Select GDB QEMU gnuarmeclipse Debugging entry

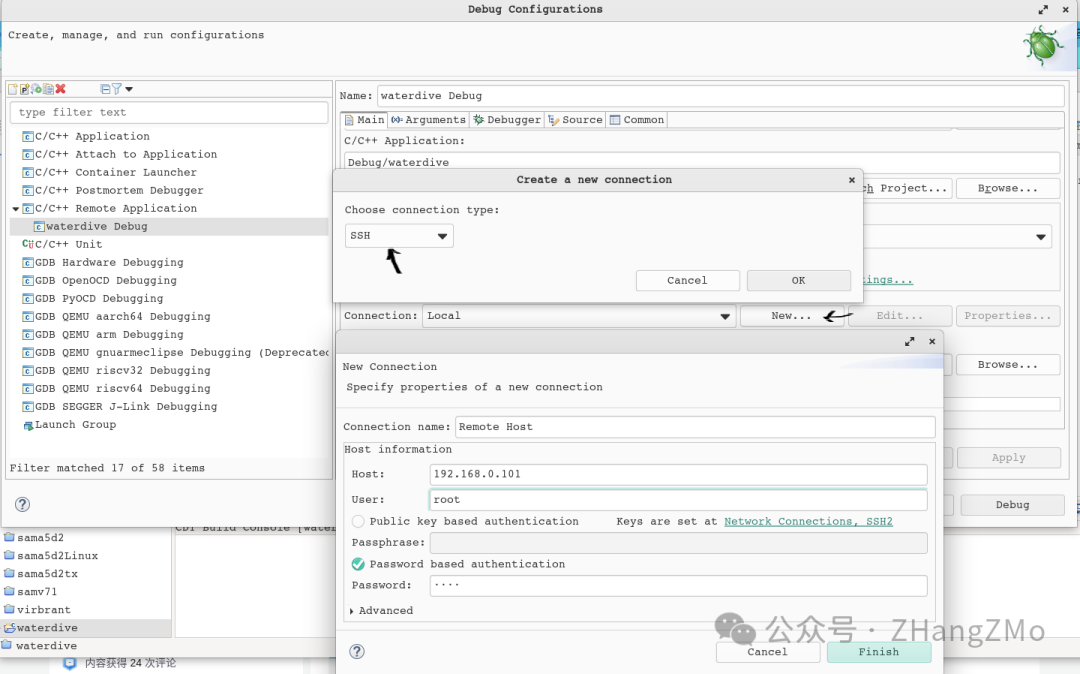[x=176, y=352]
